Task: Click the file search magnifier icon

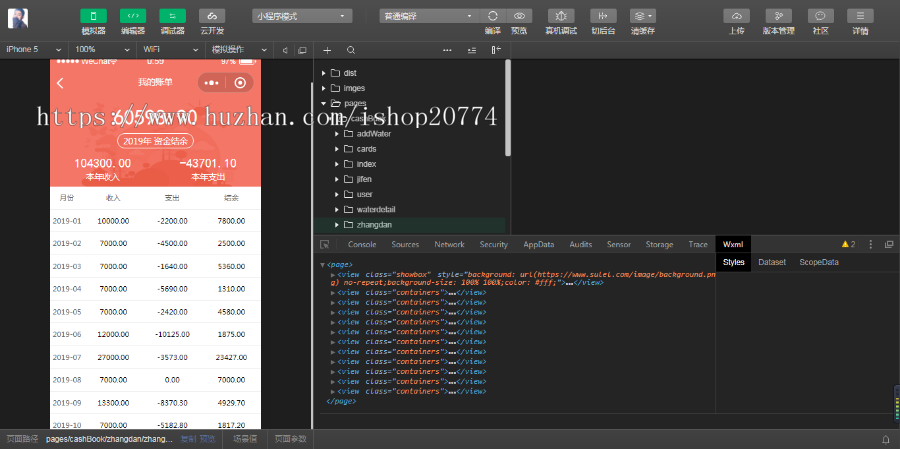Action: (x=351, y=49)
